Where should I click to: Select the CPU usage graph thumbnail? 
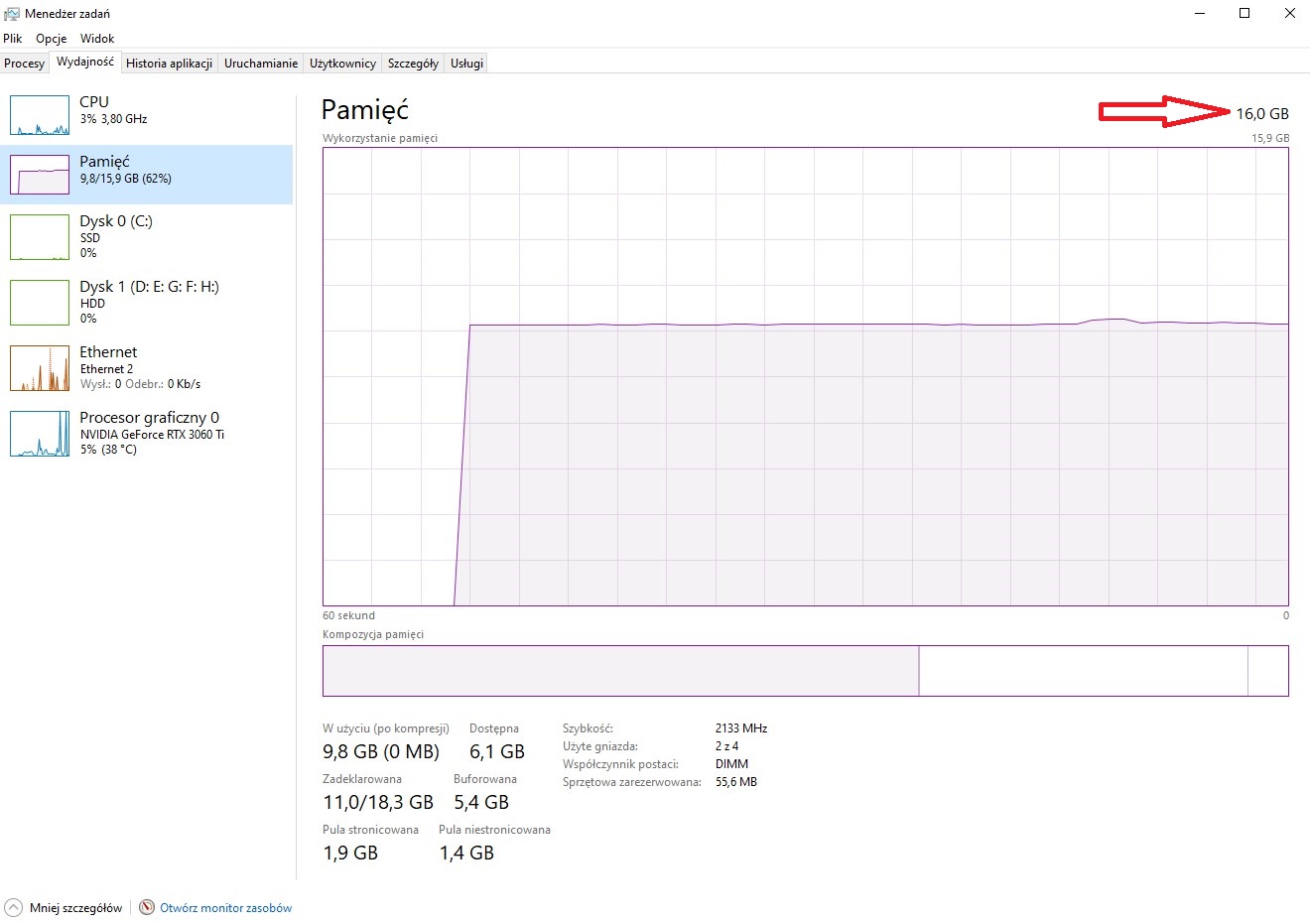coord(40,115)
